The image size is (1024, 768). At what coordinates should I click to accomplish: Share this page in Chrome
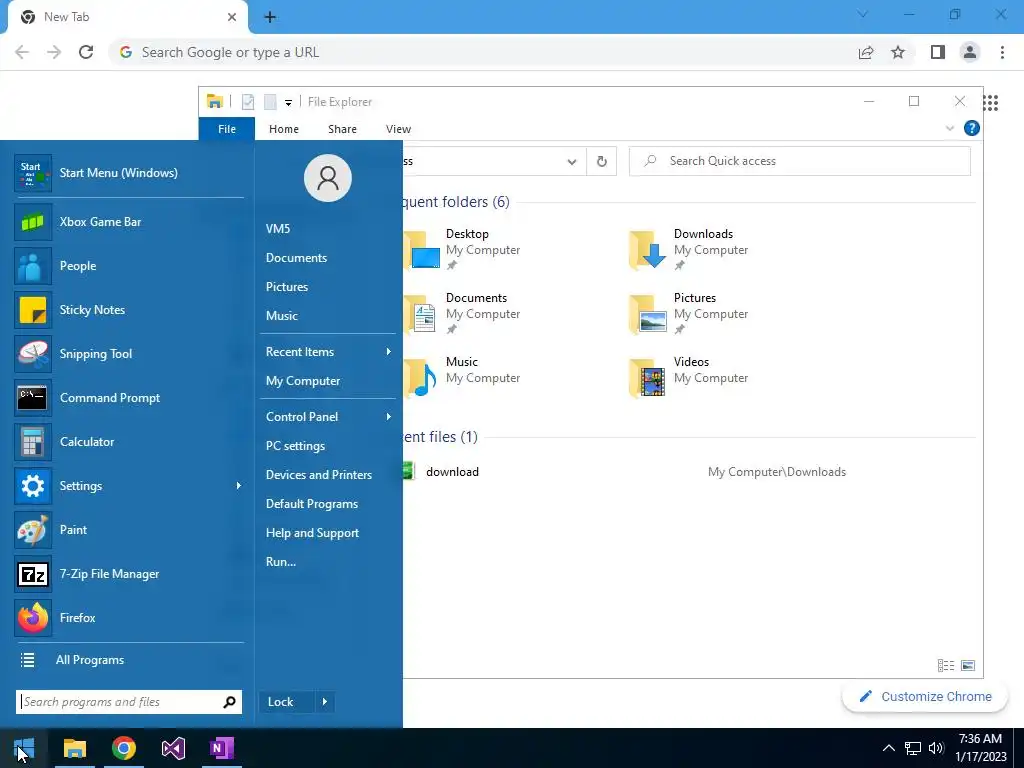coord(866,52)
